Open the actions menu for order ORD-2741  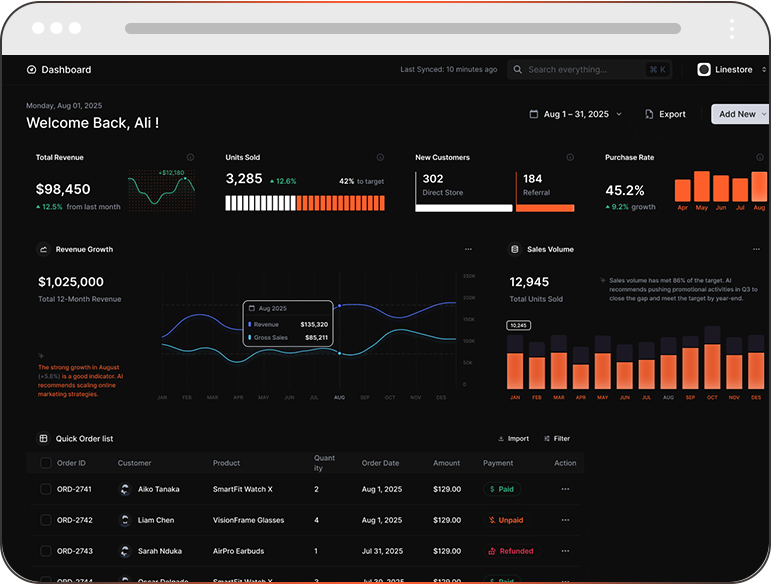(x=565, y=489)
